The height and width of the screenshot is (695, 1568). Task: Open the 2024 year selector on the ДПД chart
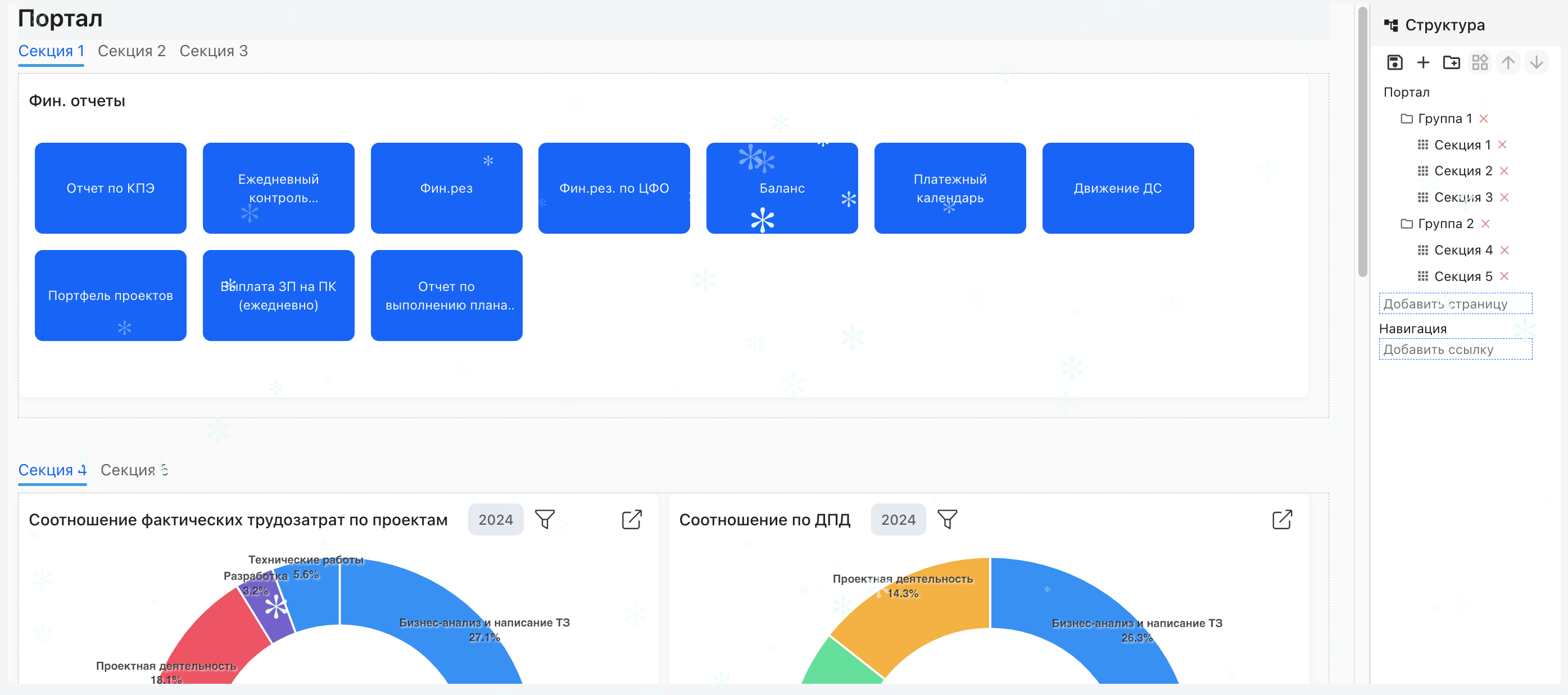[x=899, y=519]
